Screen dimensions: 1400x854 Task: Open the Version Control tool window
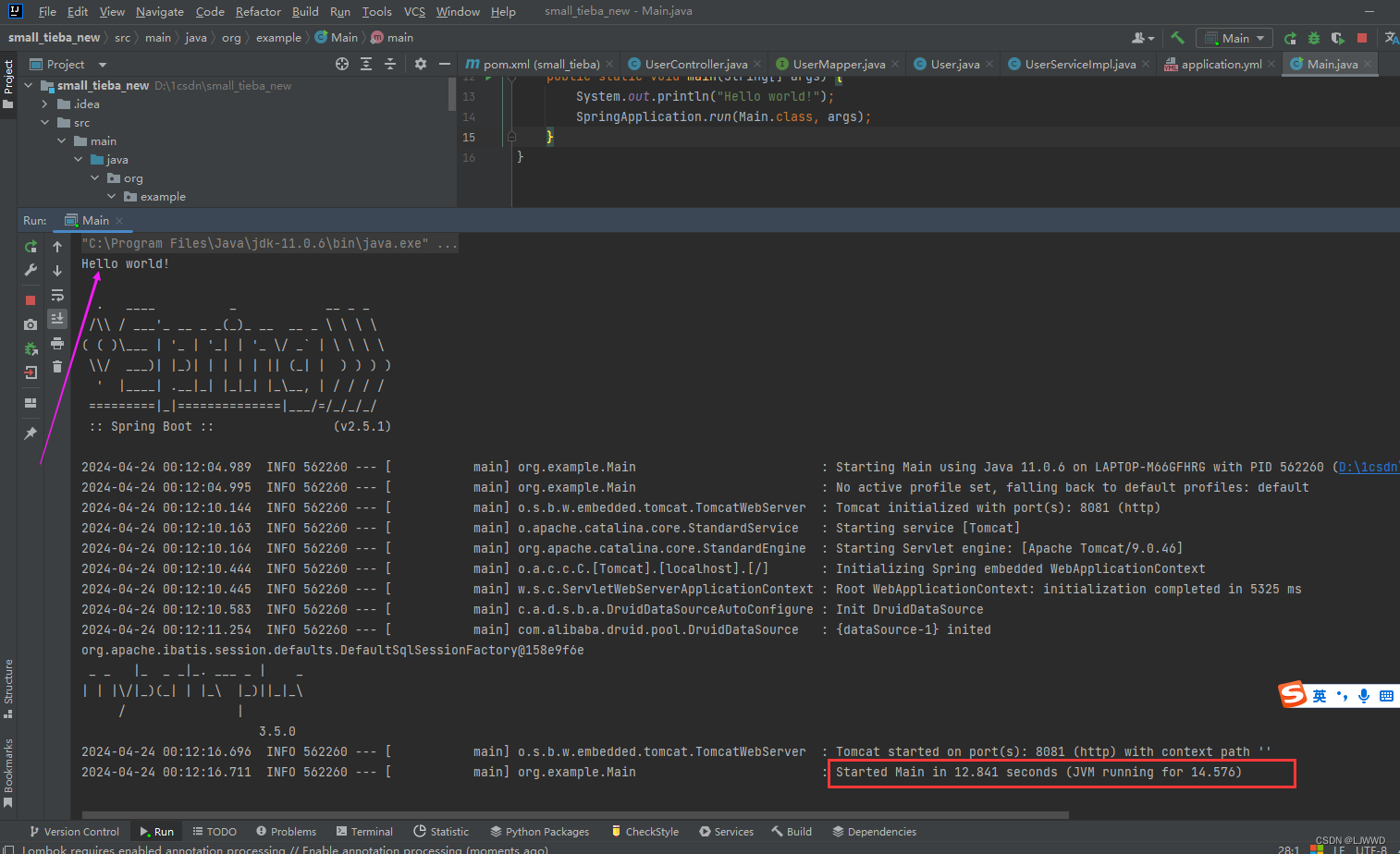[x=74, y=832]
